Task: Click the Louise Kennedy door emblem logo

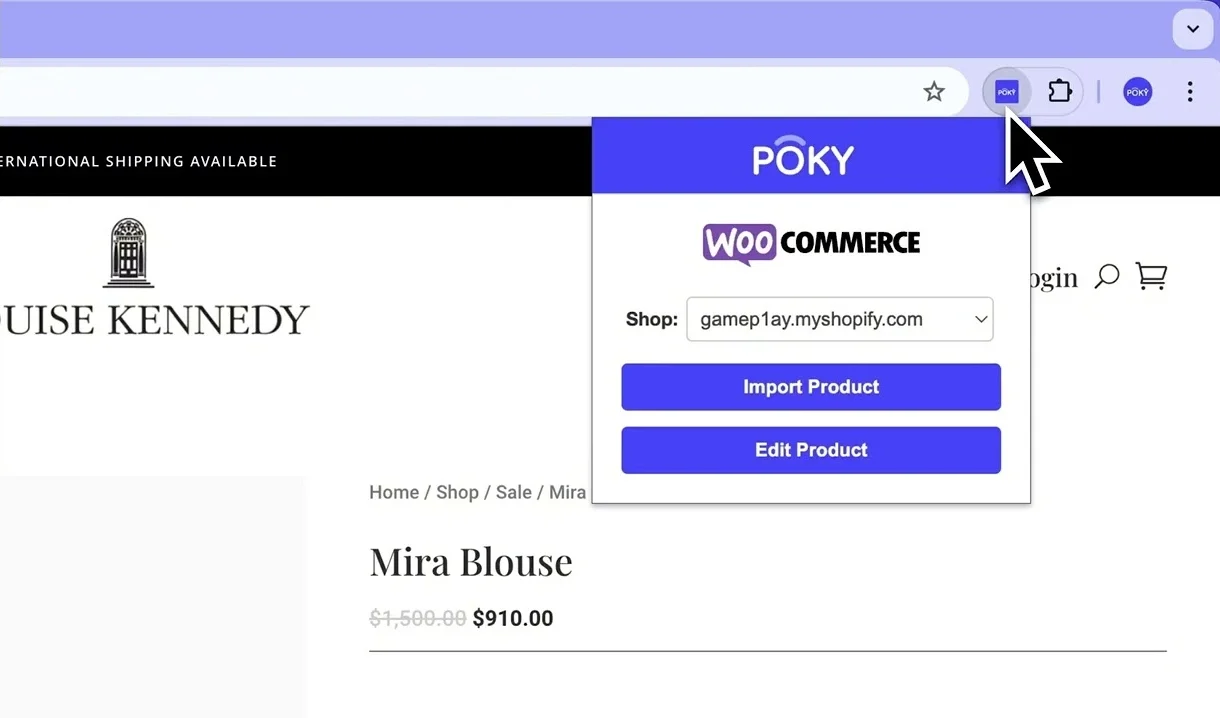Action: (x=127, y=253)
